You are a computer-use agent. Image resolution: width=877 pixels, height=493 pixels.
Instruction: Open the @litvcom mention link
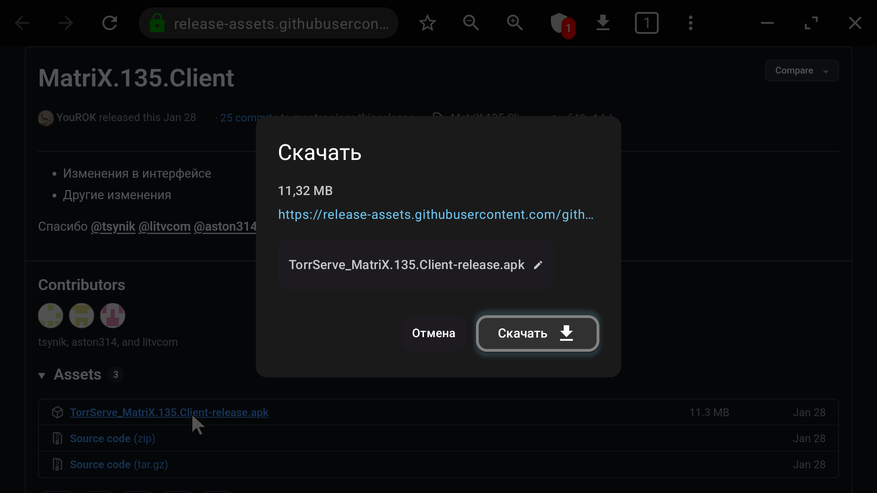click(164, 227)
